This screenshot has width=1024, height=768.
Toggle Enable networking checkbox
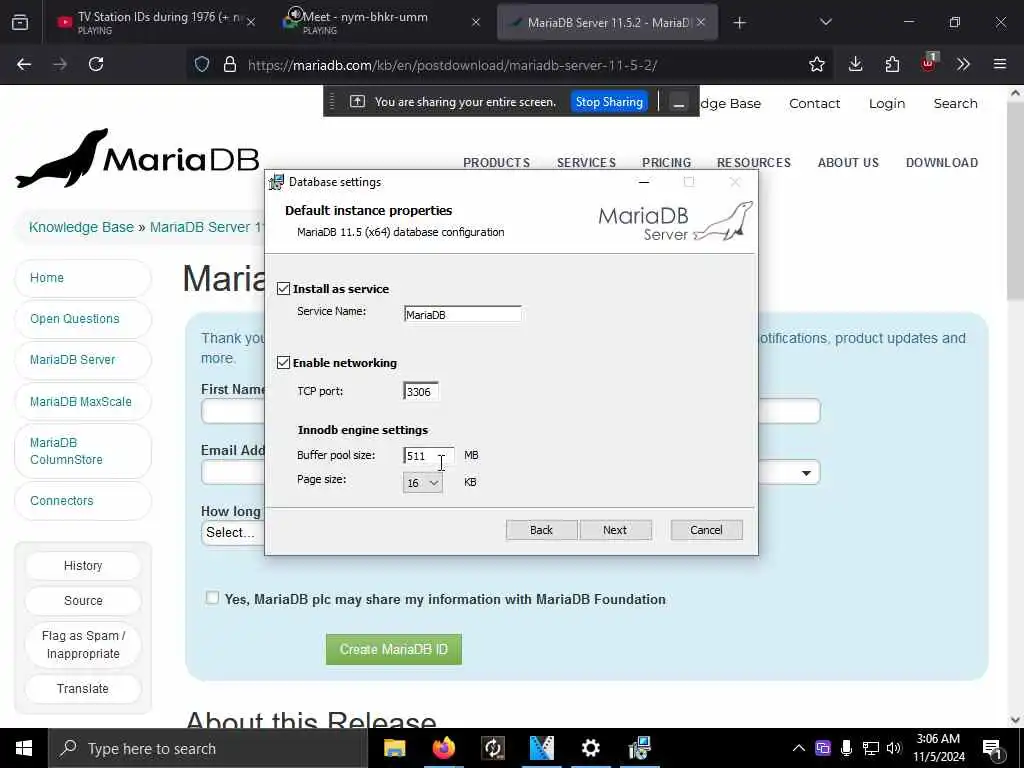[283, 362]
